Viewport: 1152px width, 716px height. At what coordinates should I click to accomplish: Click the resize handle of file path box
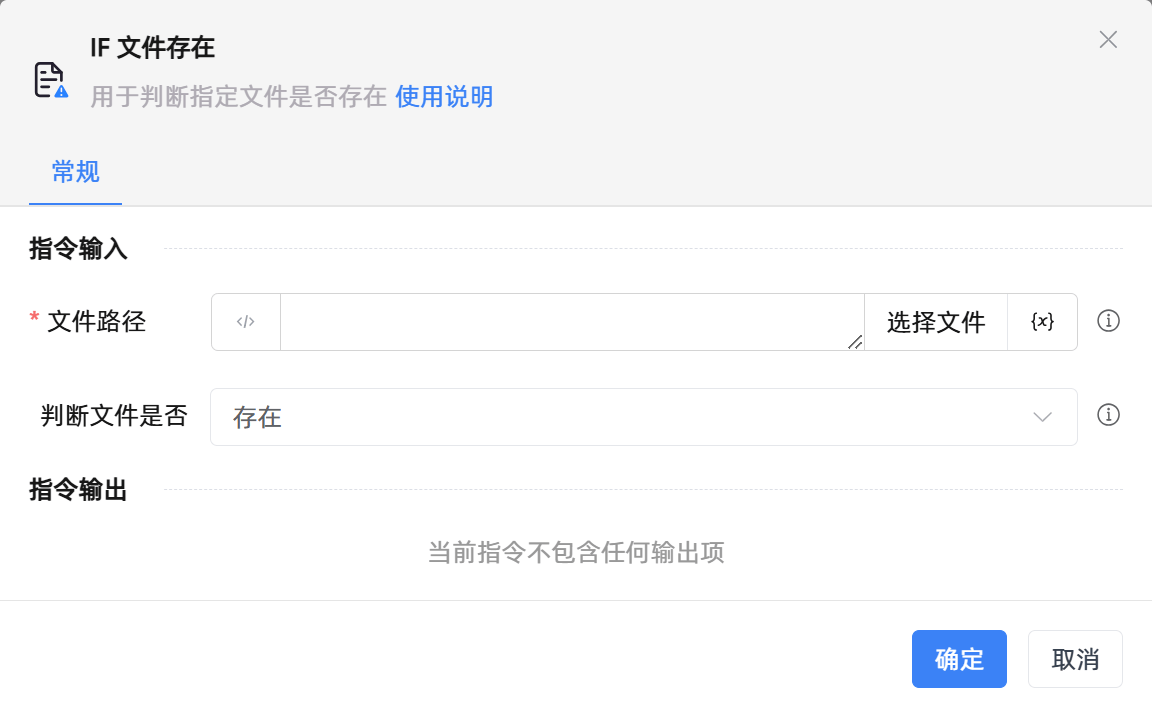pyautogui.click(x=854, y=341)
